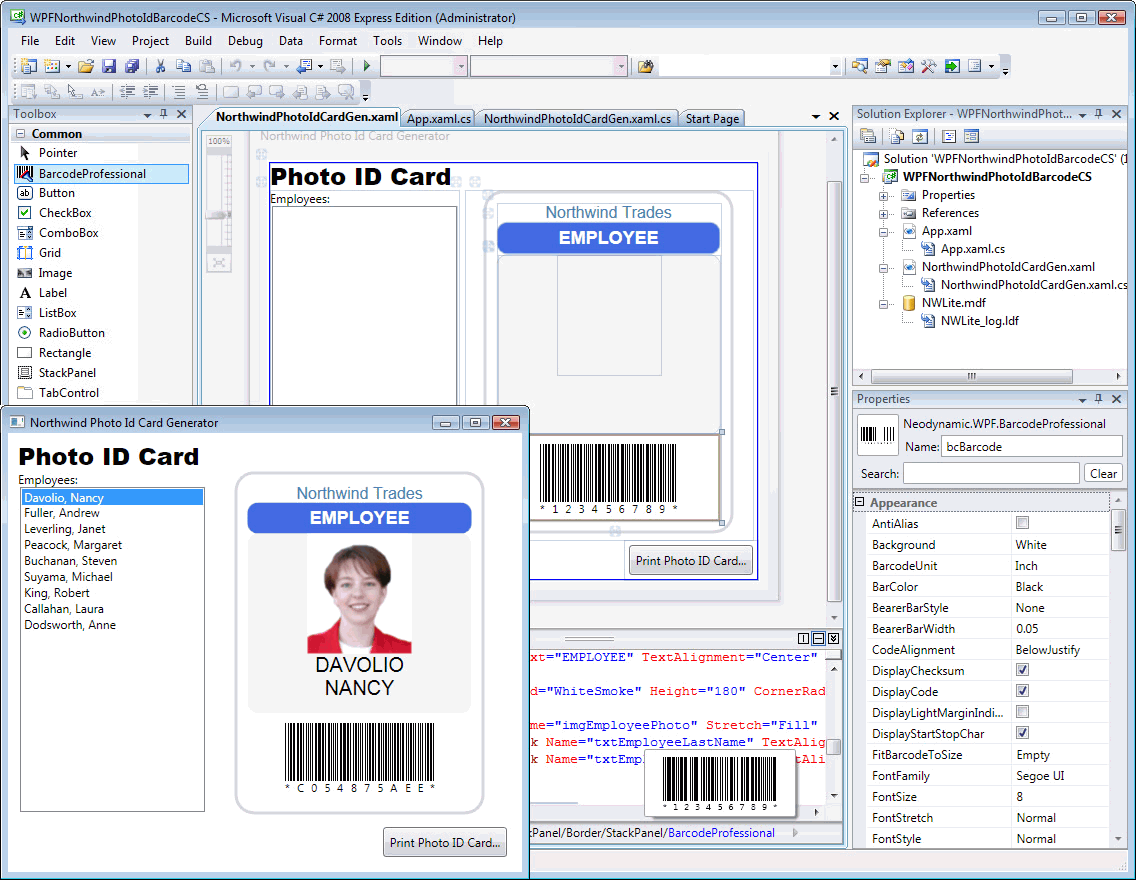1136x880 pixels.
Task: Expand the References node in Solution Explorer
Action: pos(883,214)
